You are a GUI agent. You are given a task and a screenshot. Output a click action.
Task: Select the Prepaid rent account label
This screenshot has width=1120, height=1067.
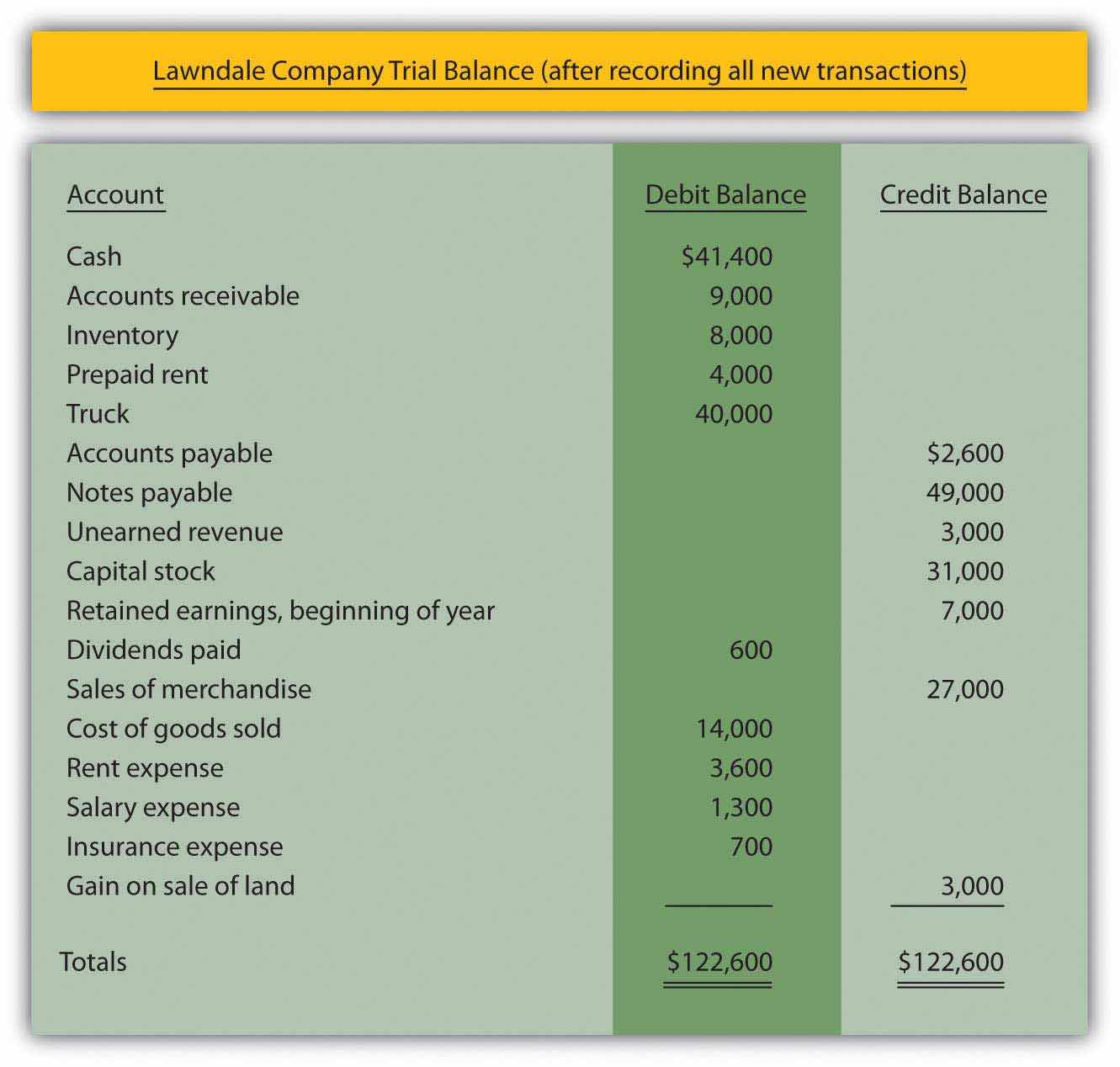point(137,374)
